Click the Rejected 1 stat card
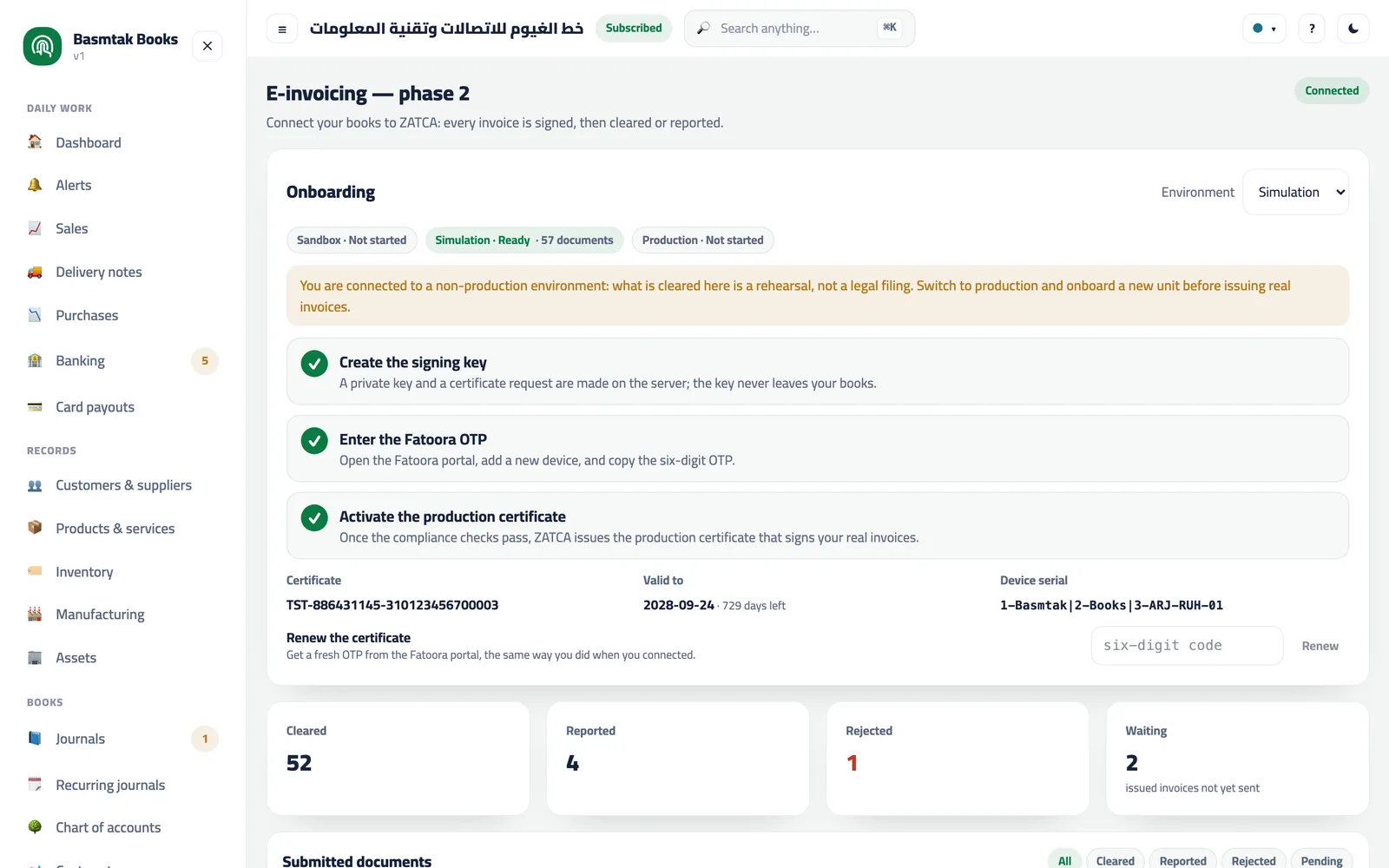This screenshot has height=868, width=1389. [958, 759]
